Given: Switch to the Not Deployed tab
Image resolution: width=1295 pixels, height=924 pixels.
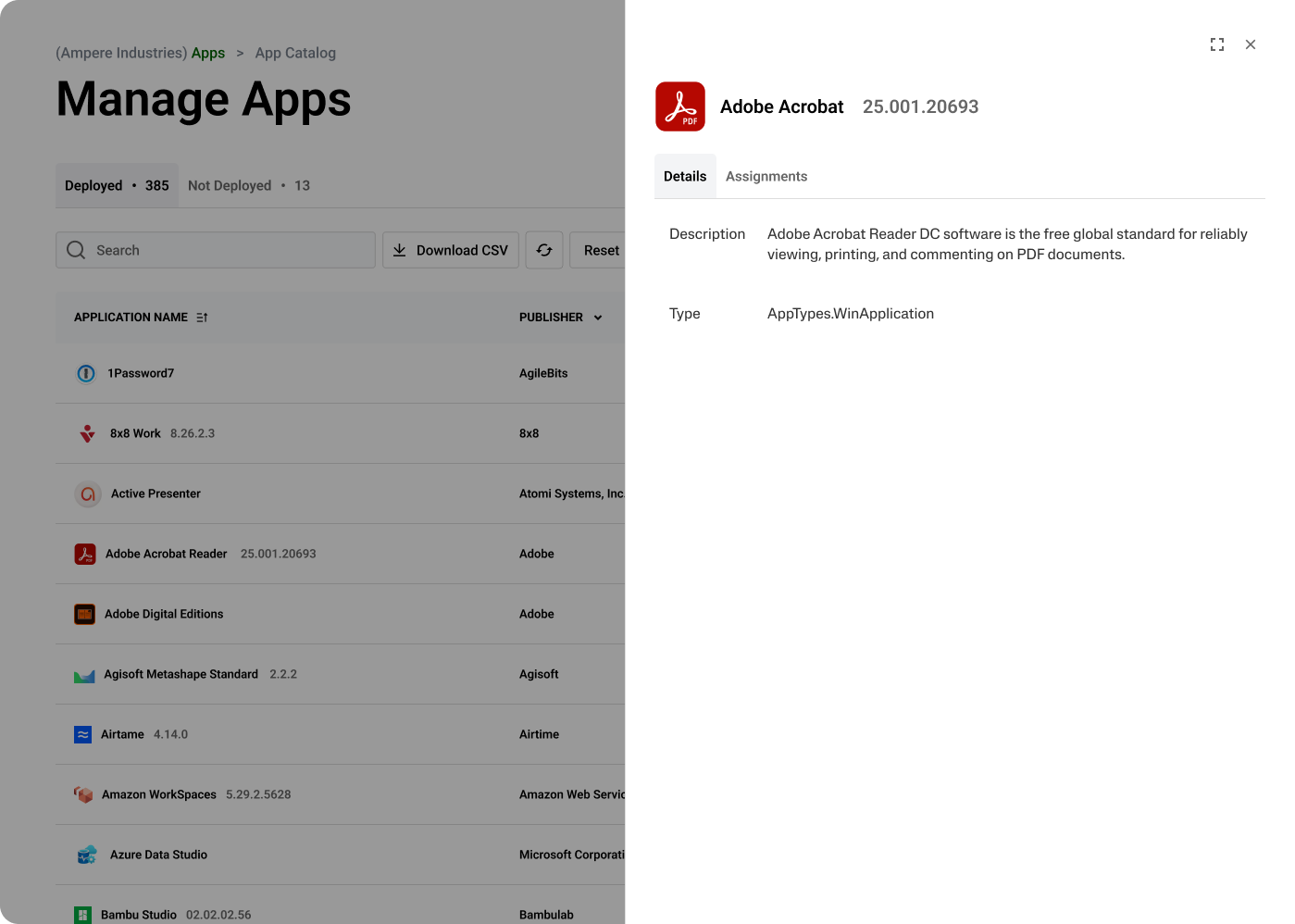Looking at the screenshot, I should (x=230, y=185).
